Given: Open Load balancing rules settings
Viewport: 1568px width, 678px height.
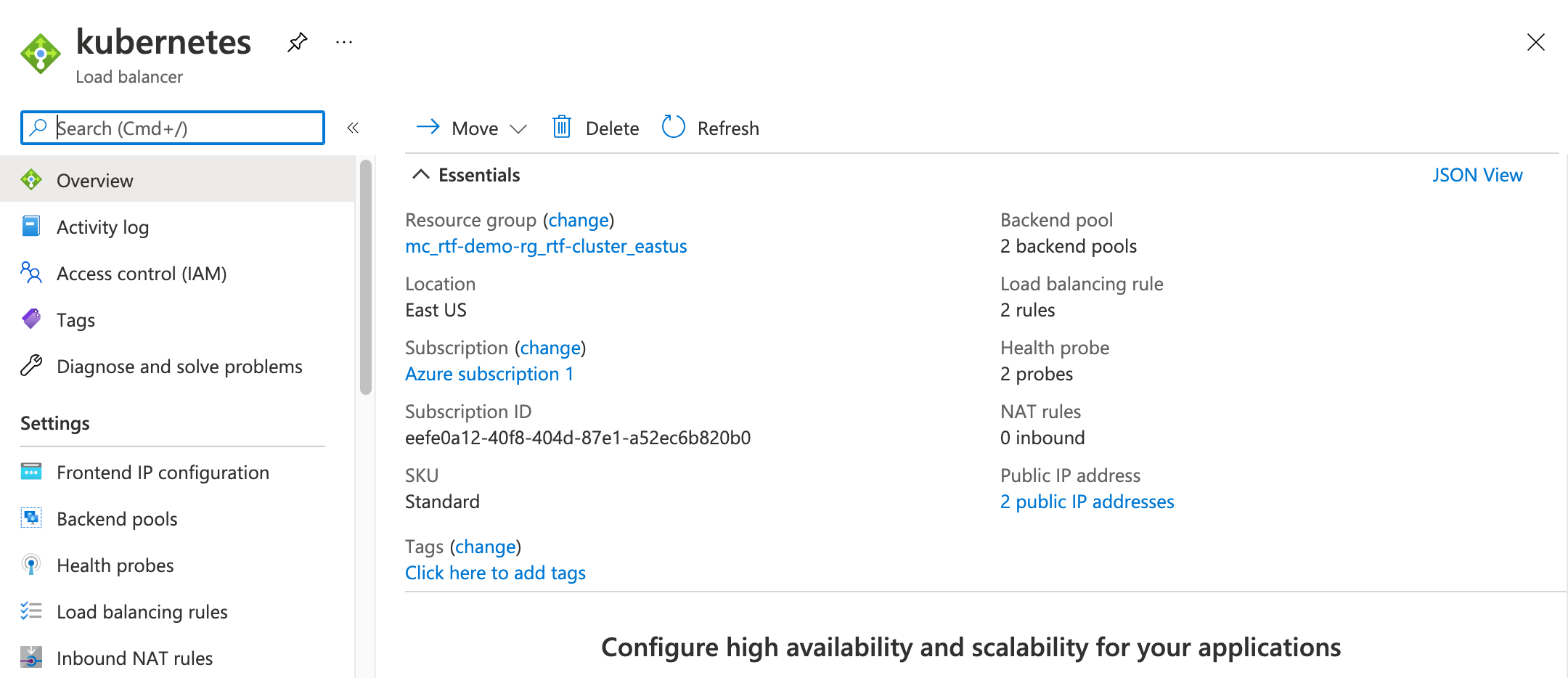Looking at the screenshot, I should (x=142, y=612).
